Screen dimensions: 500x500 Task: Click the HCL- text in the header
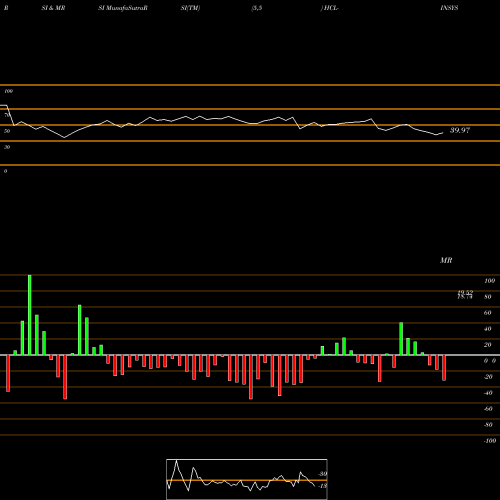click(331, 8)
